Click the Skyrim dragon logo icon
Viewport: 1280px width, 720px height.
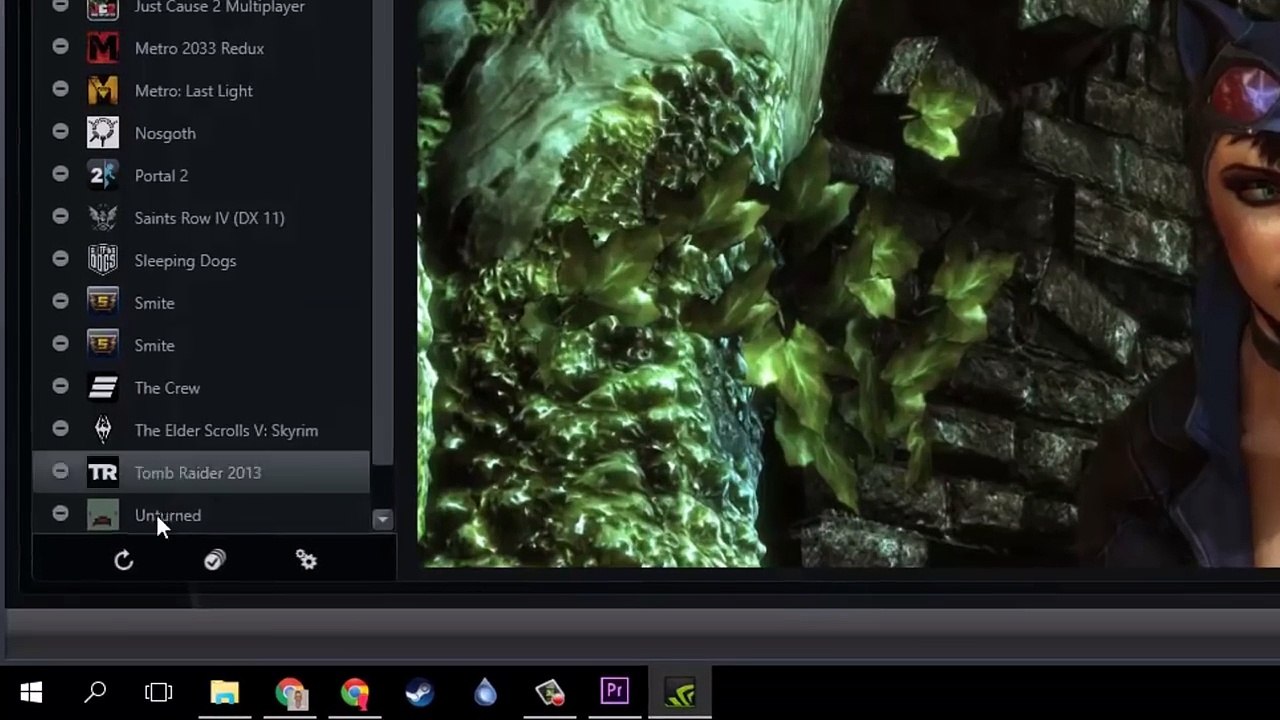(103, 430)
